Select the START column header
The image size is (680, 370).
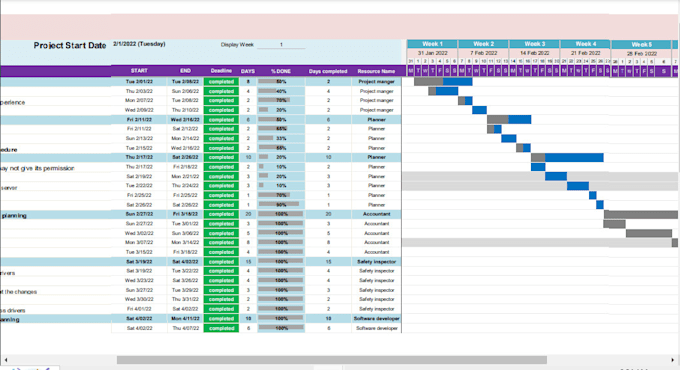click(139, 71)
